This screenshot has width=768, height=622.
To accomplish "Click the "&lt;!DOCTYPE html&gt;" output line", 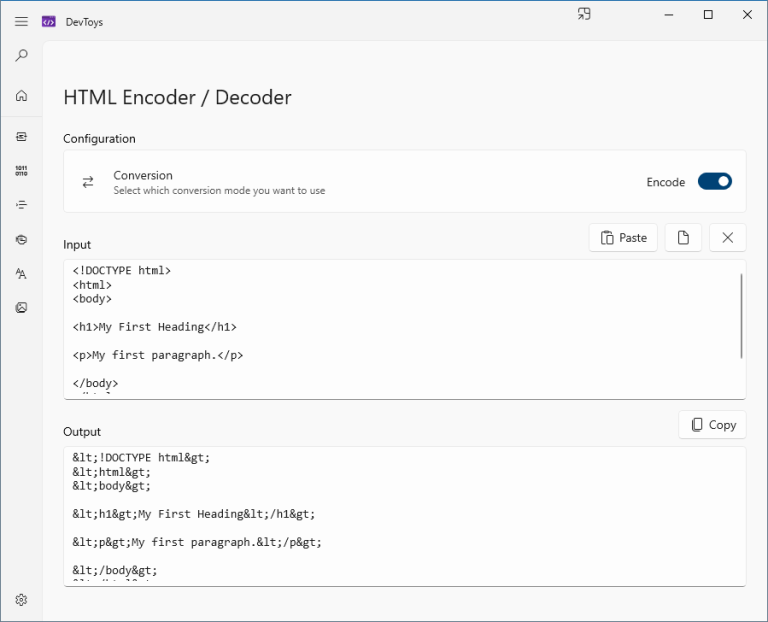I will [141, 458].
